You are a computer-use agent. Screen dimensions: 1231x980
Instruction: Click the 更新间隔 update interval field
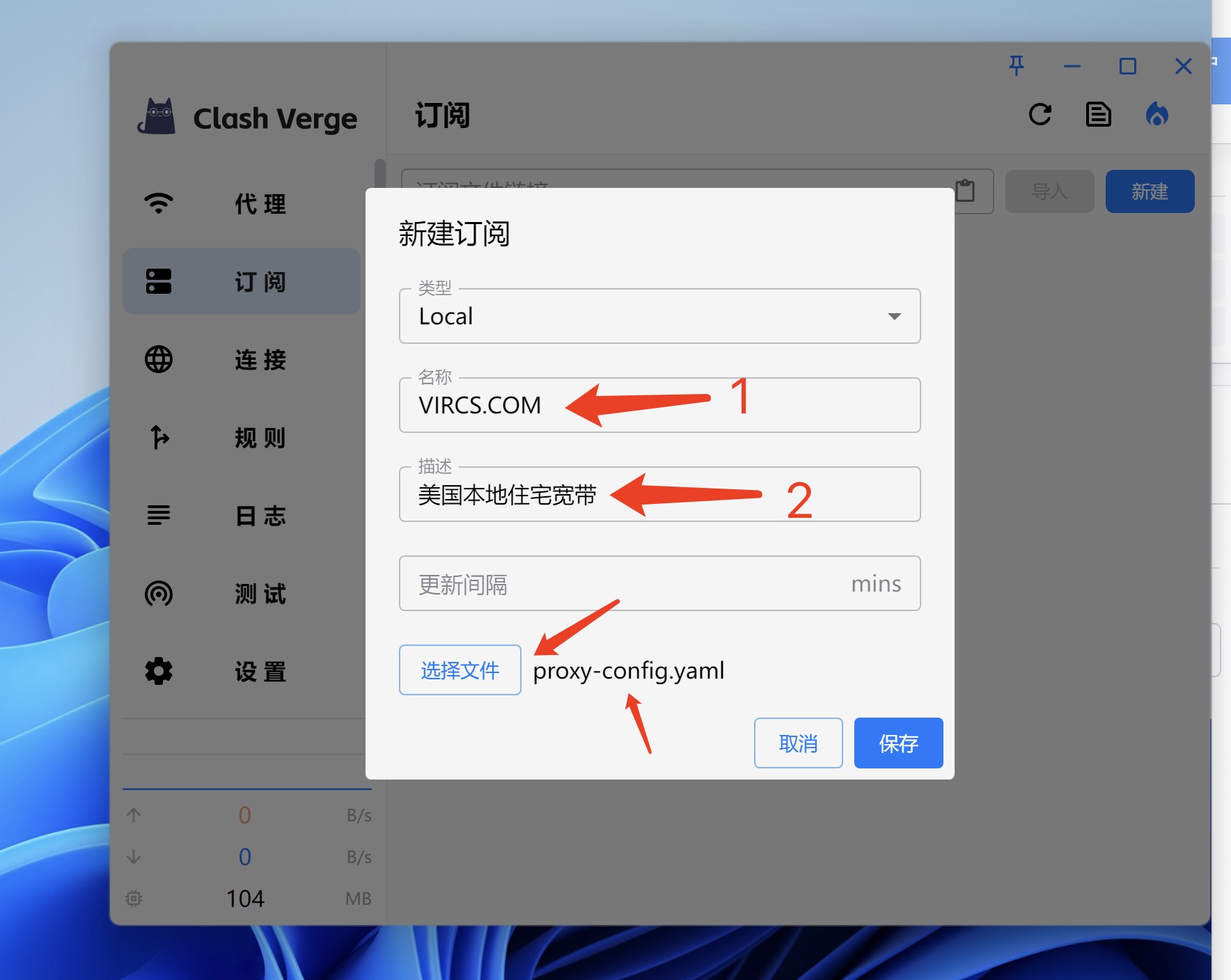coord(627,584)
